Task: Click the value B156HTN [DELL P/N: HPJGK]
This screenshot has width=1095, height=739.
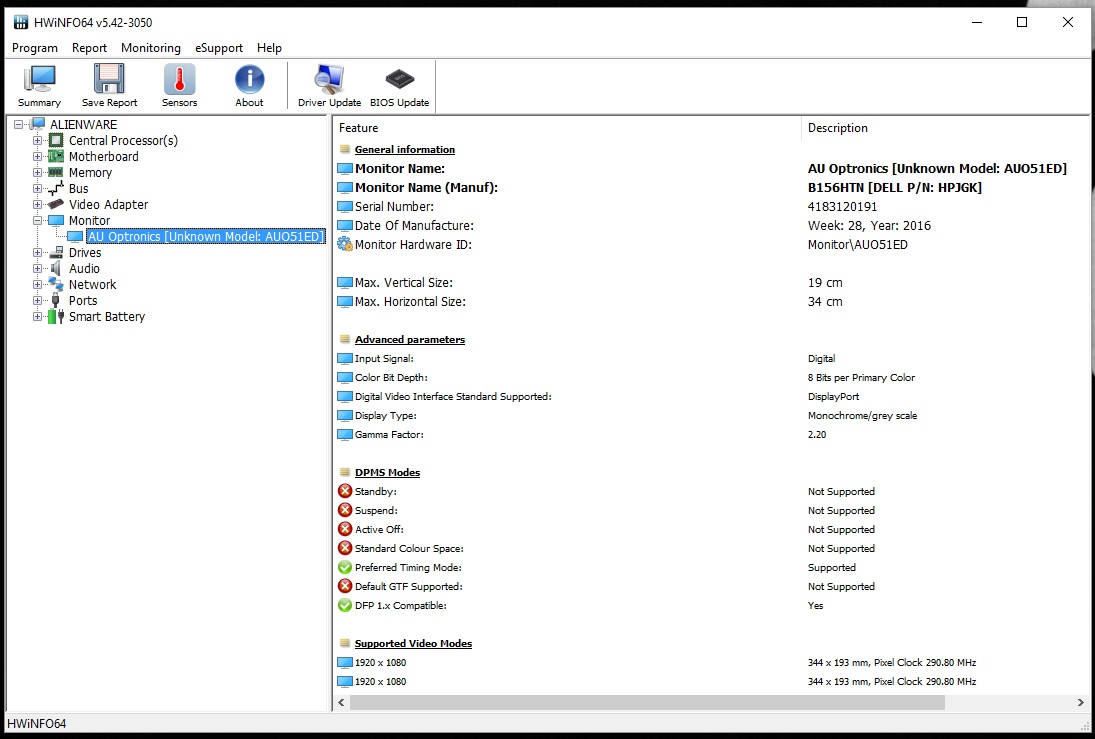Action: tap(895, 187)
